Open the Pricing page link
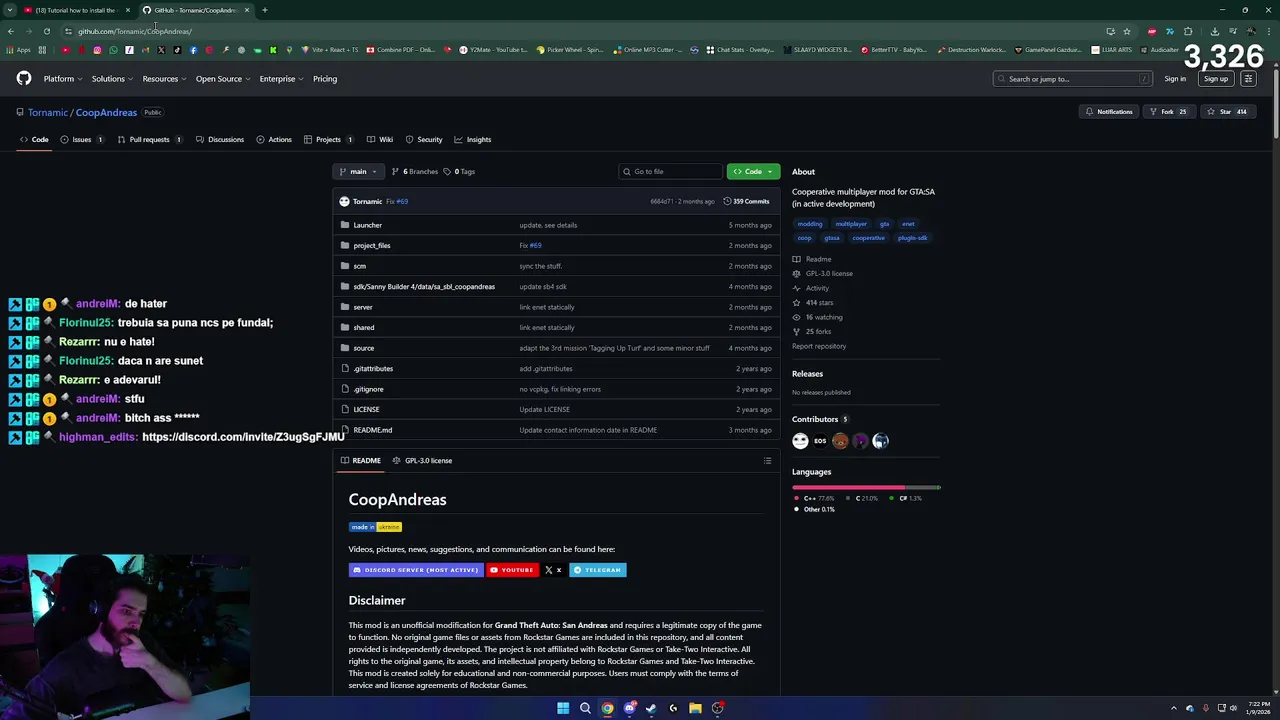Screen dimensions: 1280x720 [325, 79]
